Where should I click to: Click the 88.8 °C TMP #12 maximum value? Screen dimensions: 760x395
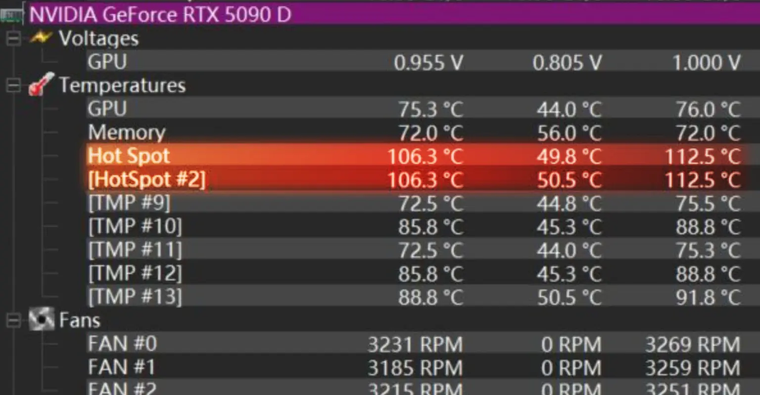[708, 274]
